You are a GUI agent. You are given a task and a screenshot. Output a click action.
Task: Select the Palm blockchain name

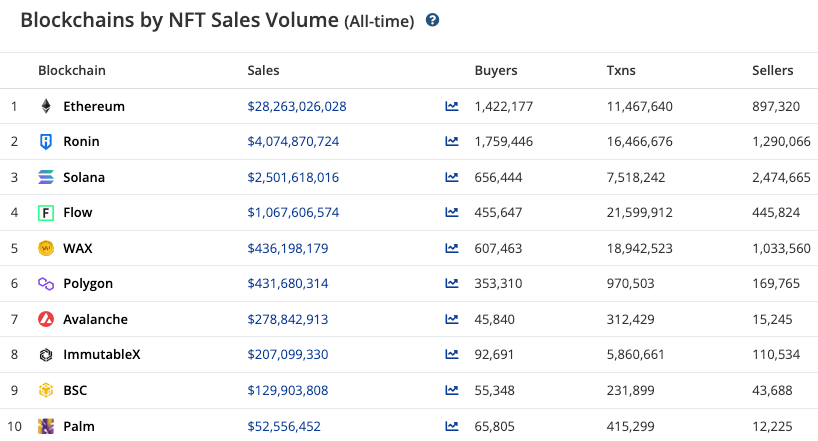tap(79, 426)
